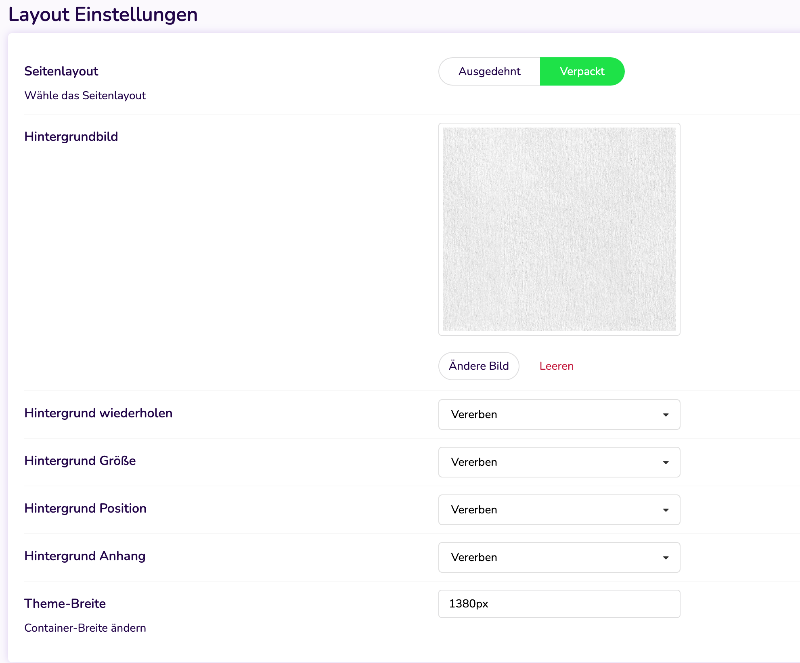Image resolution: width=800 pixels, height=663 pixels.
Task: Click the caret icon of Hintergrund Größe select
Action: point(665,462)
